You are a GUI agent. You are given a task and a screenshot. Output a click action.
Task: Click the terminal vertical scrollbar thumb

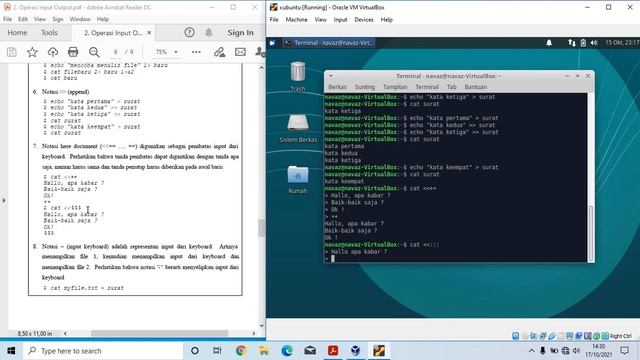pyautogui.click(x=591, y=233)
